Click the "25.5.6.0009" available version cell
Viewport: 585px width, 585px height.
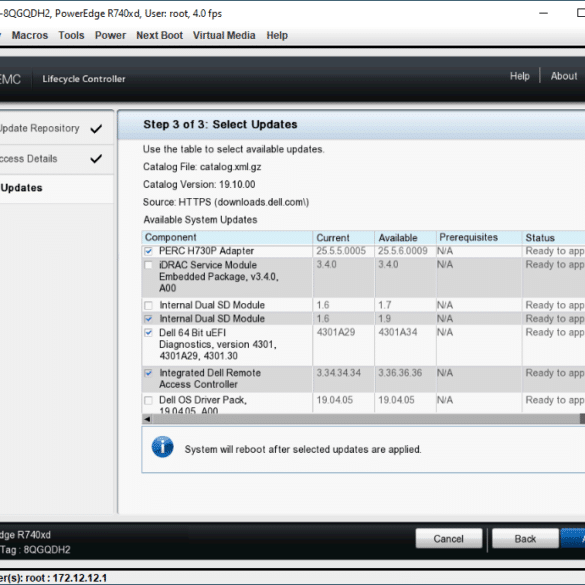(x=403, y=251)
